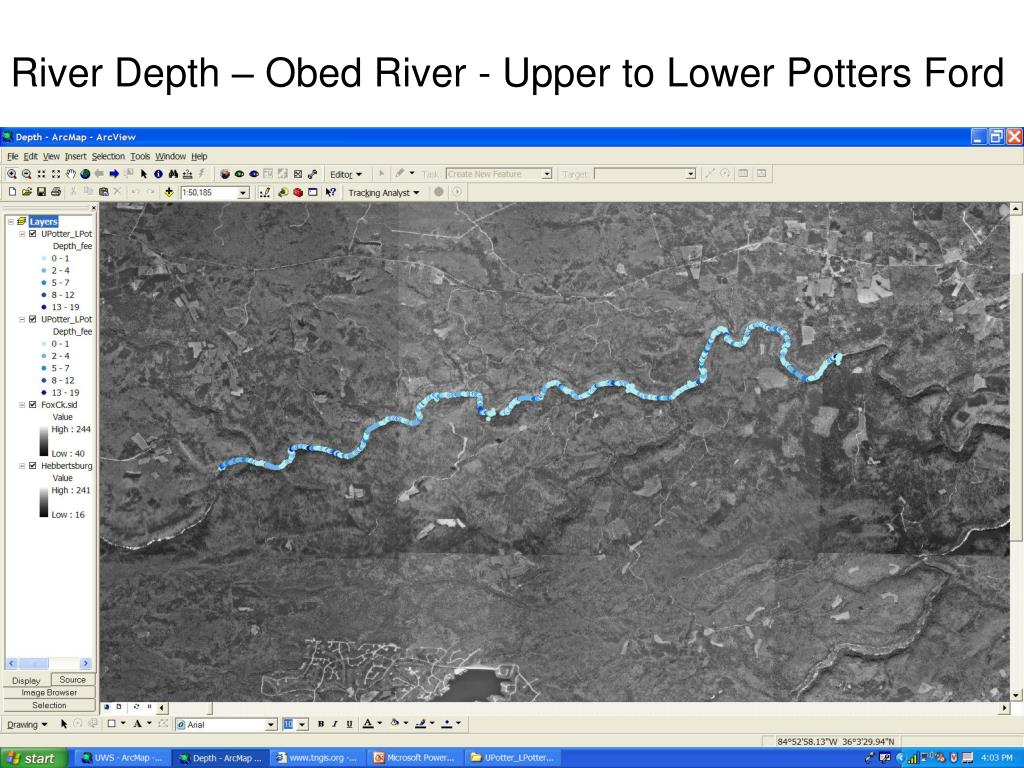
Task: Select the Pan hand tool
Action: tap(71, 174)
